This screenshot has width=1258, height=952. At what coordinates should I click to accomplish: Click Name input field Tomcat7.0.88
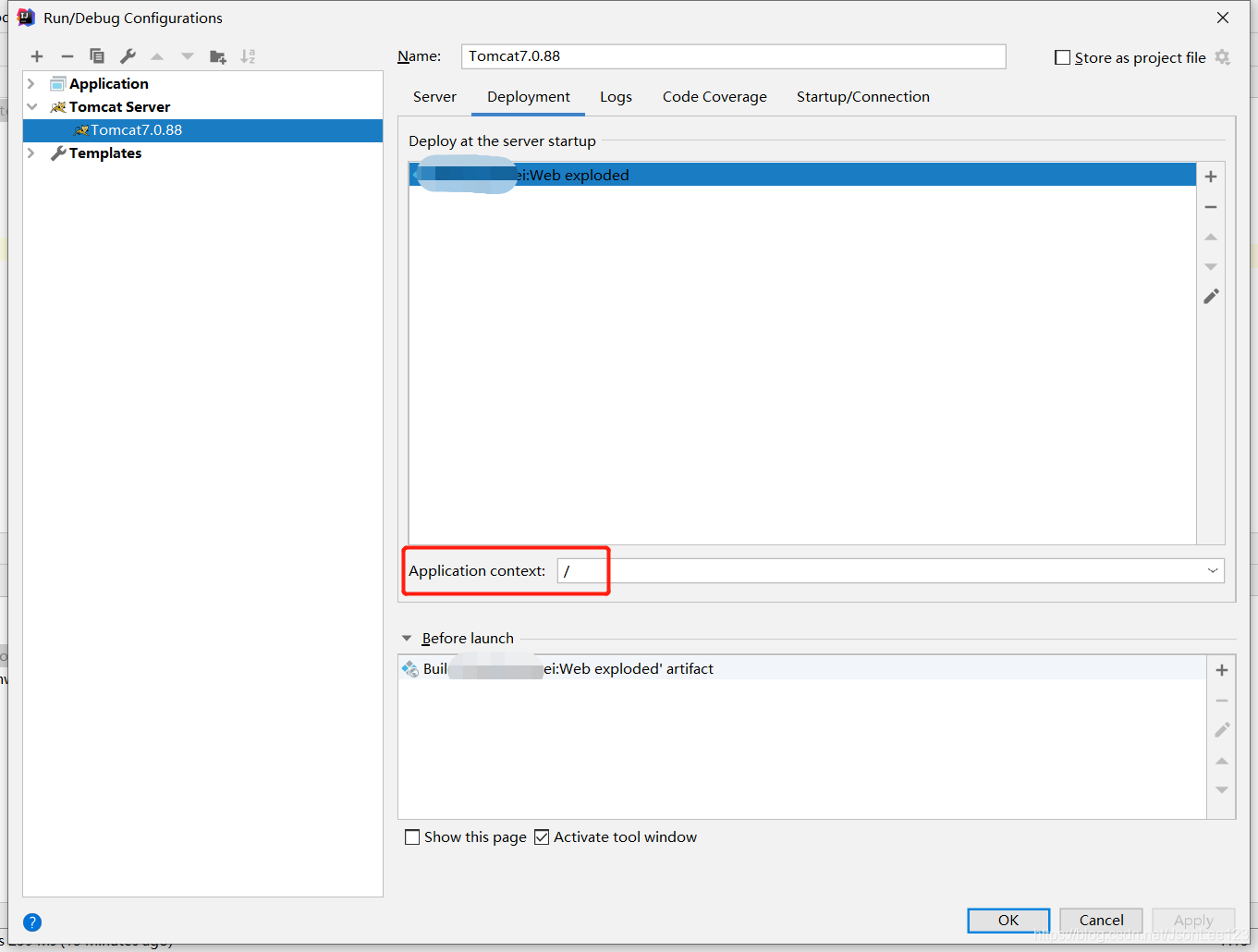click(x=734, y=56)
